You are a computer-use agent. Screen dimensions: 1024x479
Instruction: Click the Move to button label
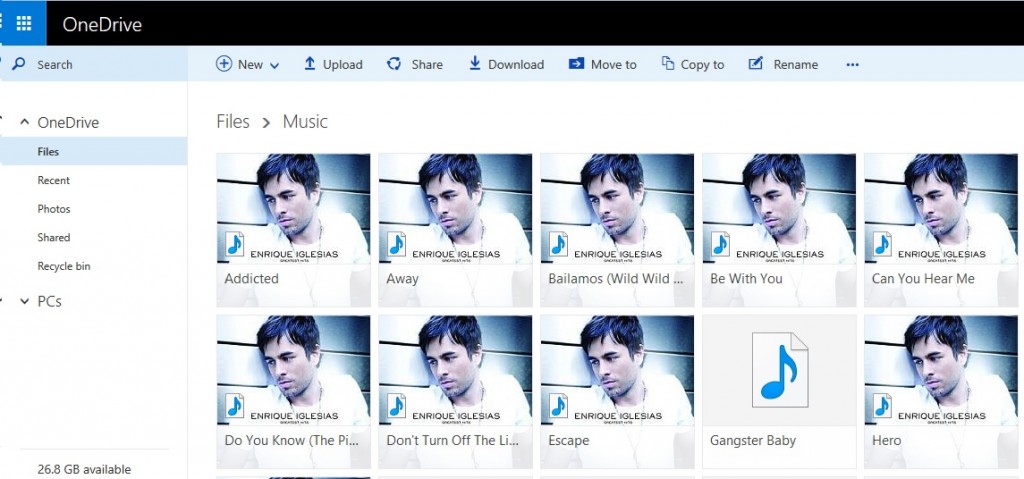614,64
